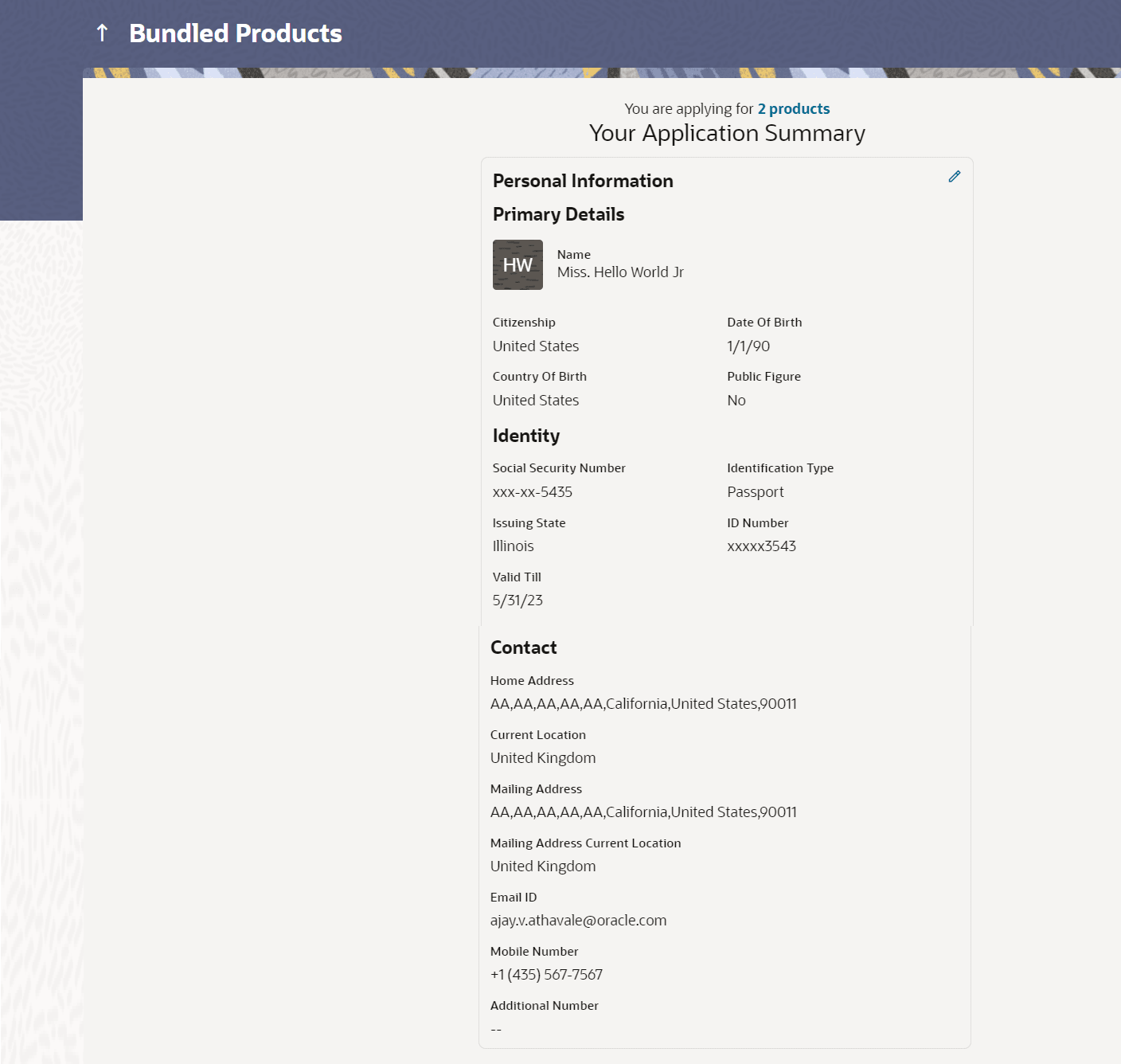Click the Date Of Birth value 1/1/90

[x=748, y=346]
